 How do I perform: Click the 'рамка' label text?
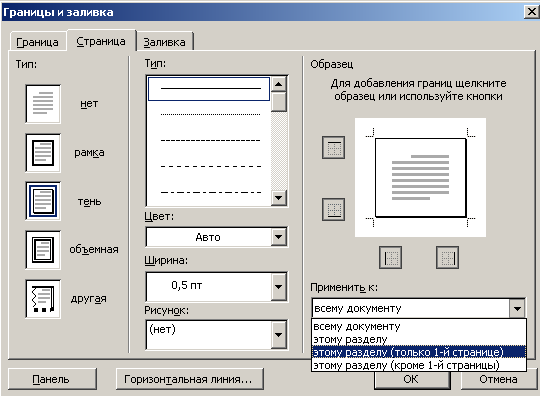coord(89,153)
